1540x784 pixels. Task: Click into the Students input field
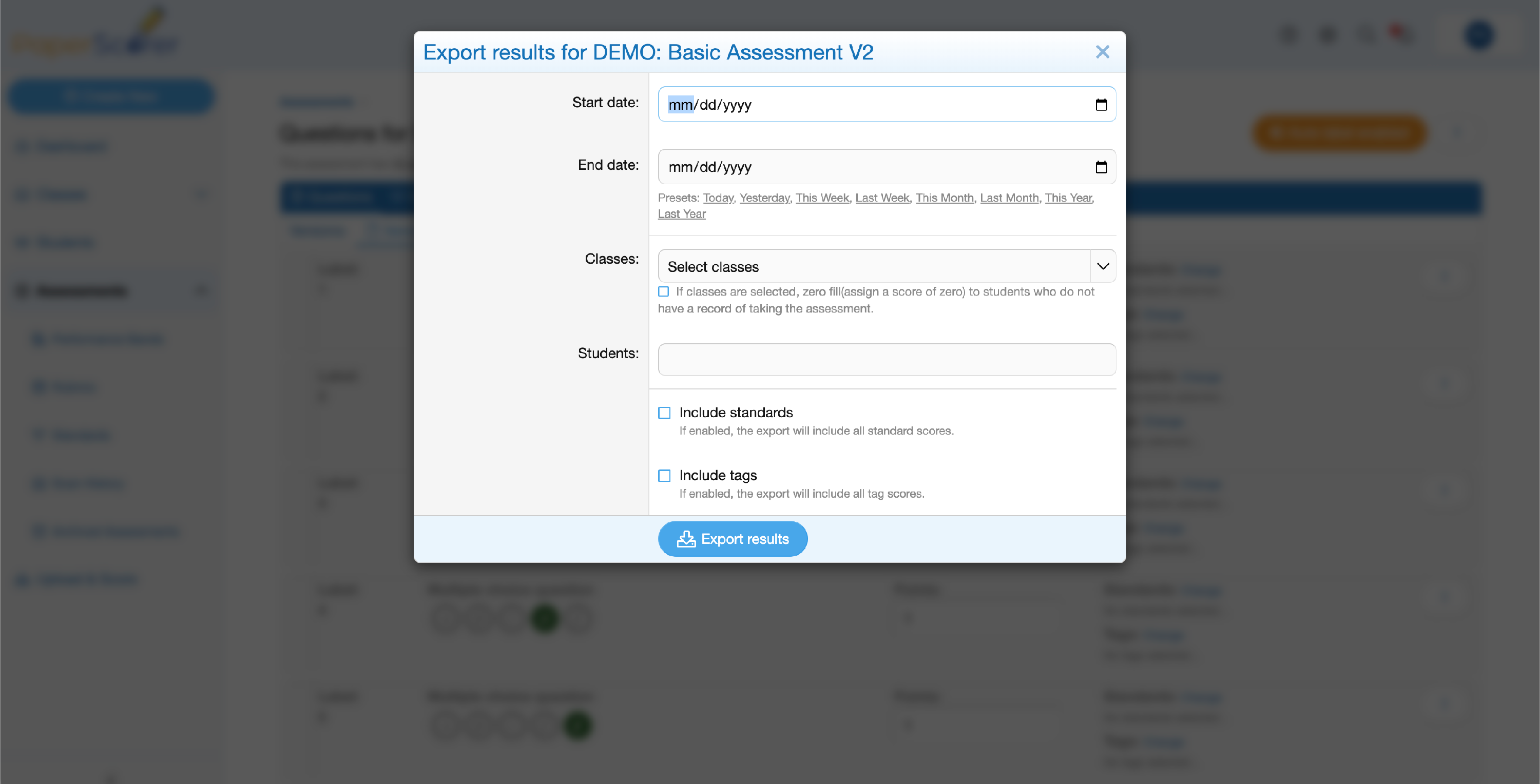tap(887, 360)
